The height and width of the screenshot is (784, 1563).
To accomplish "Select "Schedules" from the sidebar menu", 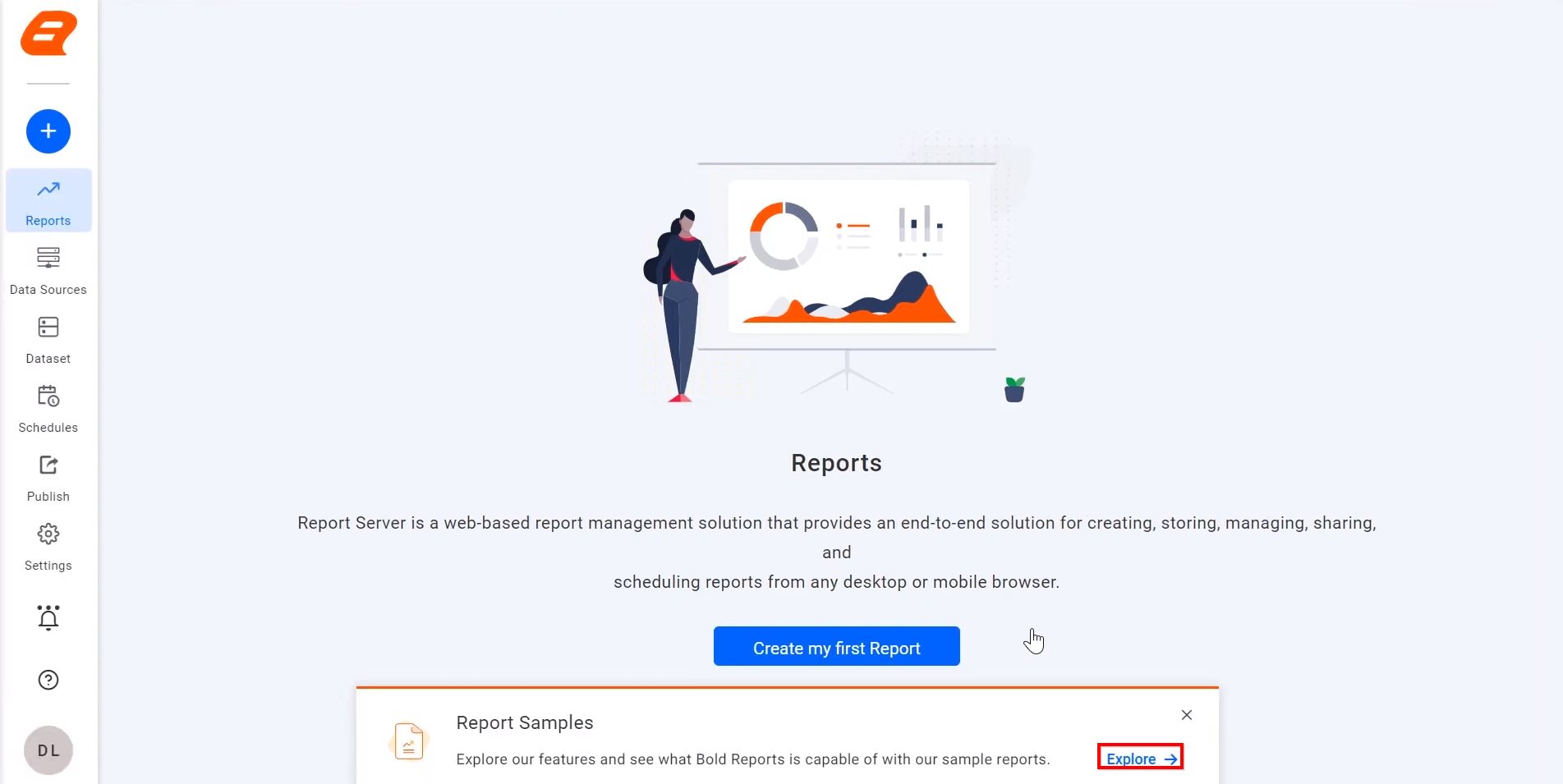I will (48, 427).
